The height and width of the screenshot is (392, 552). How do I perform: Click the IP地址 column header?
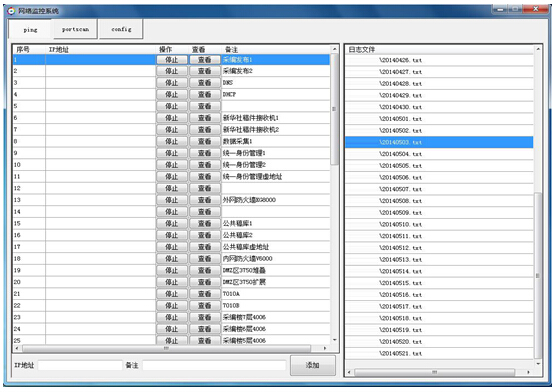pyautogui.click(x=101, y=50)
